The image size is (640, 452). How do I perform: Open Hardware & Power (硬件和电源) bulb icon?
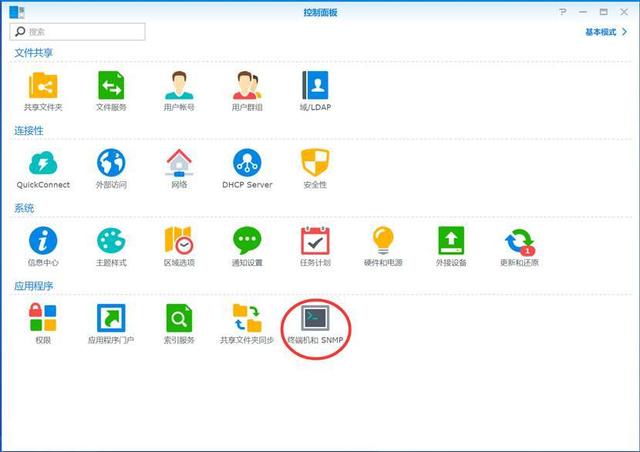click(383, 240)
